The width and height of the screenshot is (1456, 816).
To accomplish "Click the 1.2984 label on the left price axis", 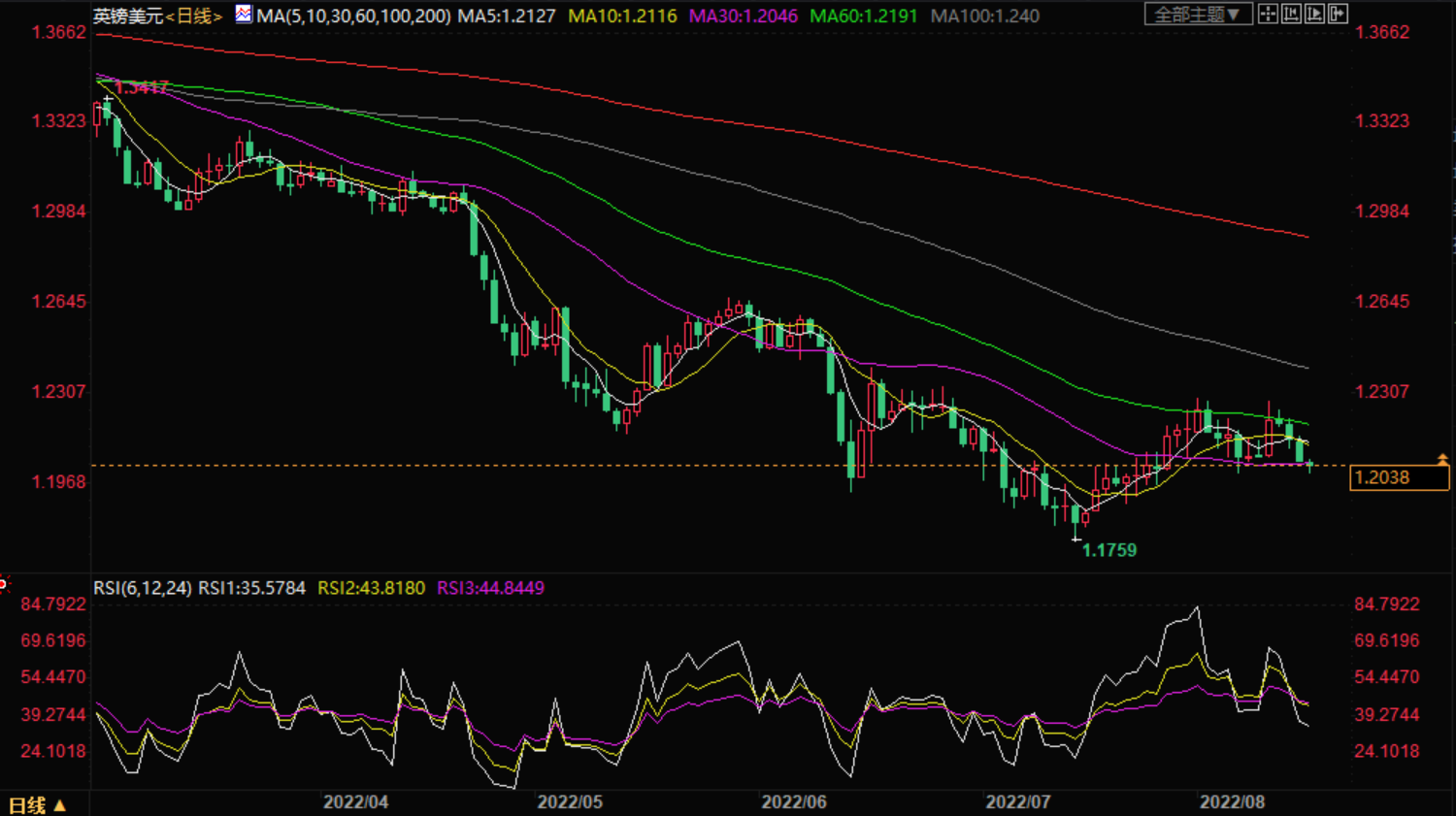I will [59, 212].
